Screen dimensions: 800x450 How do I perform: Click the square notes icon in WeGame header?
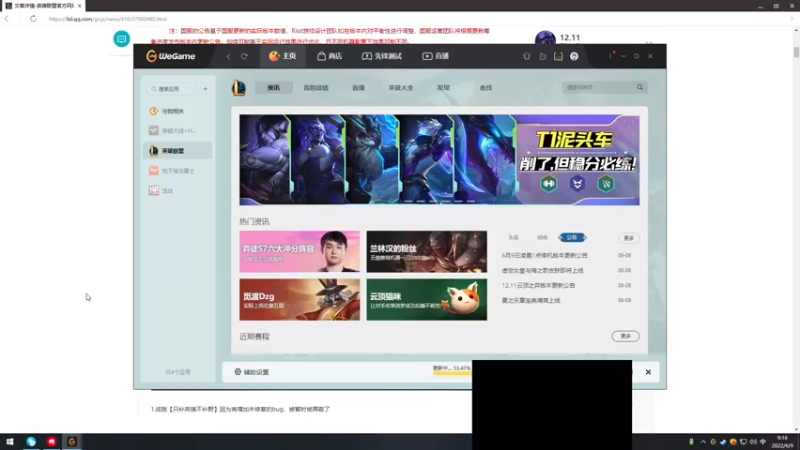[558, 56]
